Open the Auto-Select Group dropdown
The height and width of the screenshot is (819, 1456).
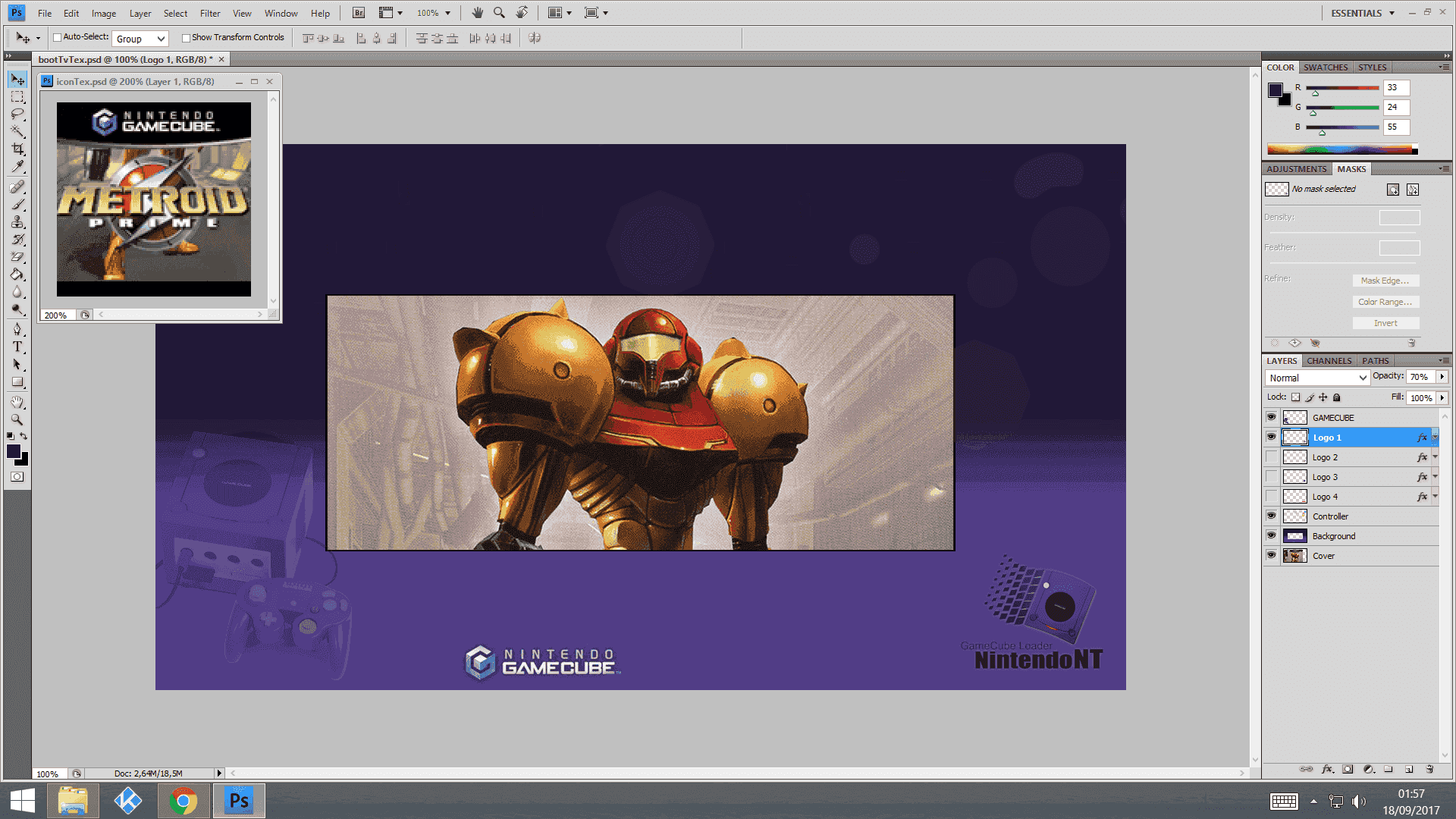(140, 39)
